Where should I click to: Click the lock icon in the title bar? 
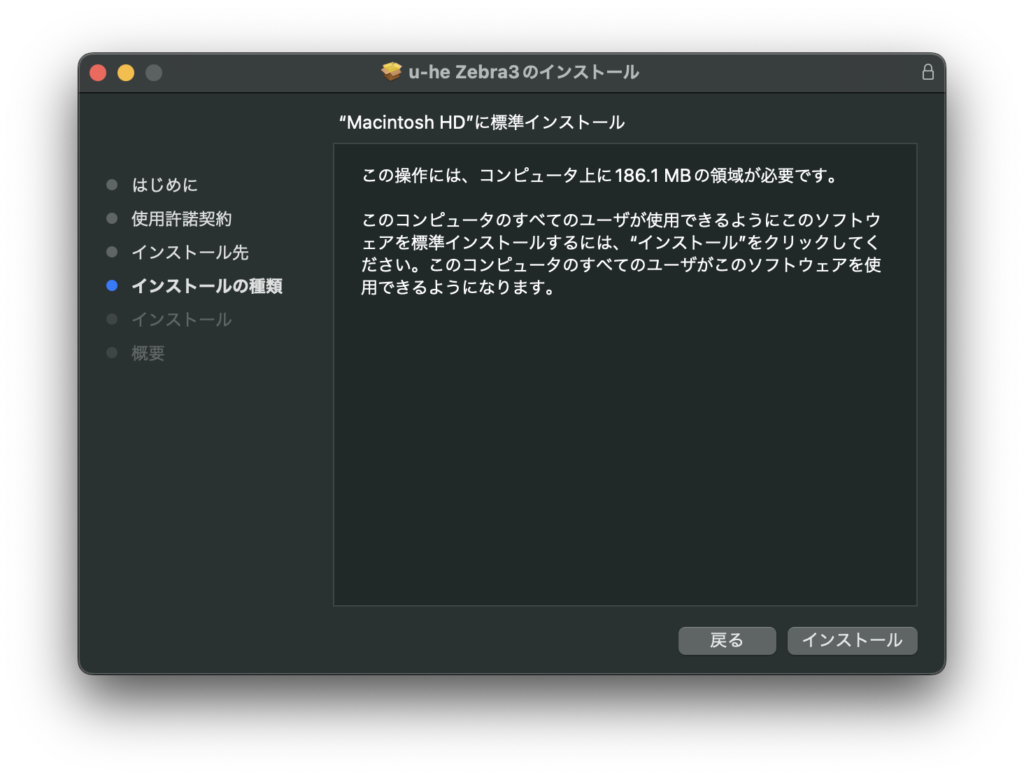click(x=927, y=72)
